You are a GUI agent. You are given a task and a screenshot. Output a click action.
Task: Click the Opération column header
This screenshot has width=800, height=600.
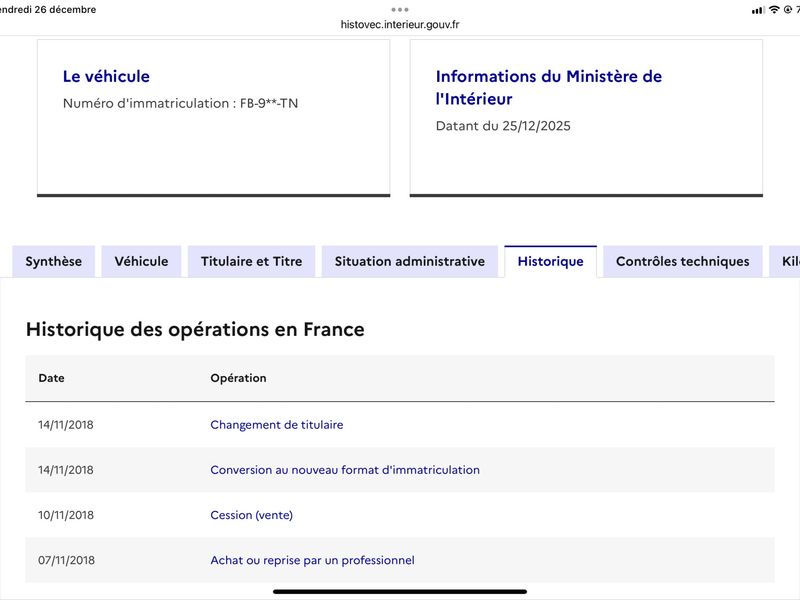[x=238, y=378]
